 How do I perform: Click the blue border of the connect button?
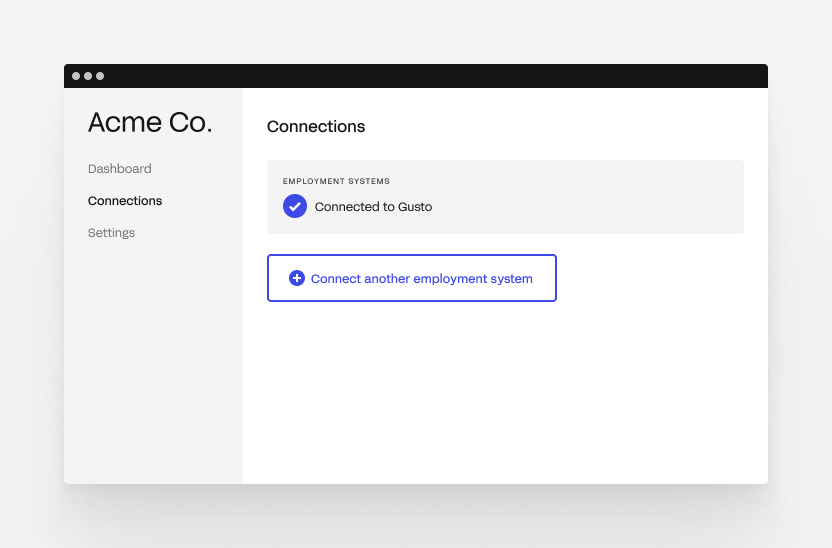click(x=412, y=255)
